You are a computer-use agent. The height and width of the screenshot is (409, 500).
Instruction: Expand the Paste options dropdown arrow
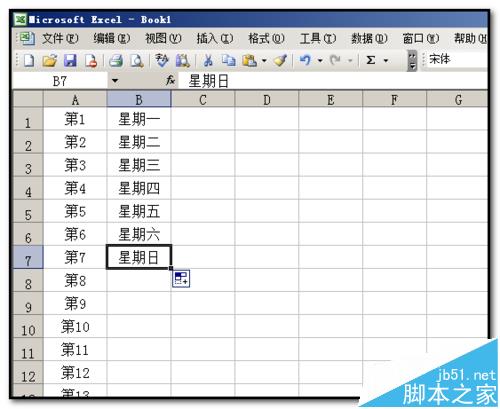click(264, 61)
